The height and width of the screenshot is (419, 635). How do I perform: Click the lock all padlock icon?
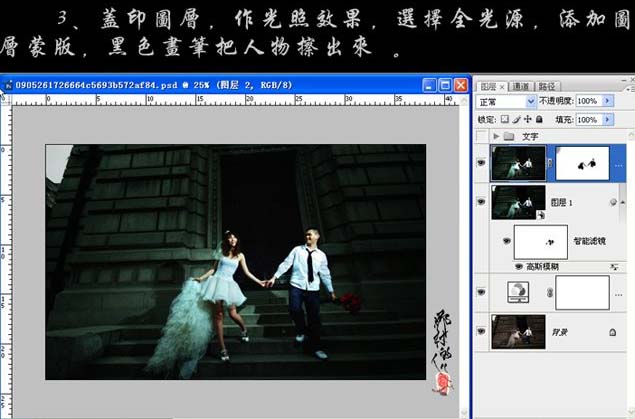pyautogui.click(x=539, y=119)
